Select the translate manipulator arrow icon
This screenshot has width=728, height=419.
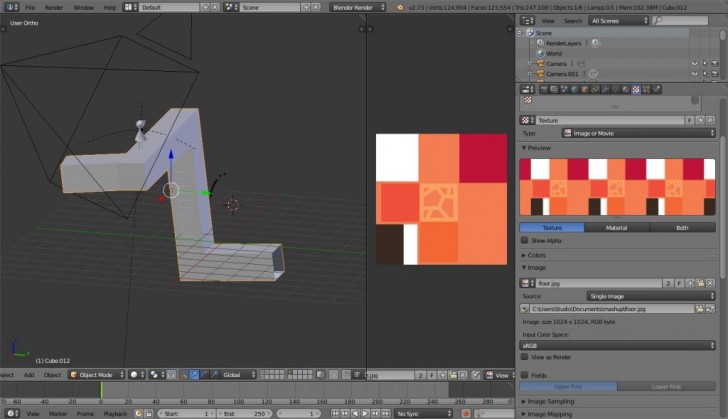click(x=194, y=374)
